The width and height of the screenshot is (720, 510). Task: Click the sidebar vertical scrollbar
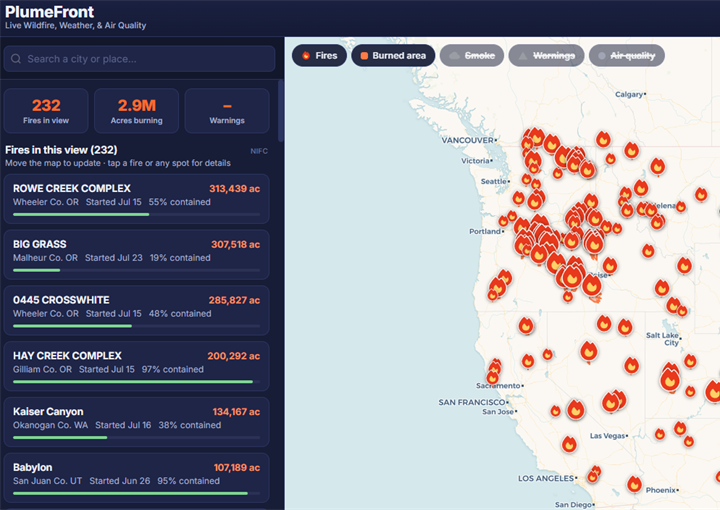click(281, 111)
